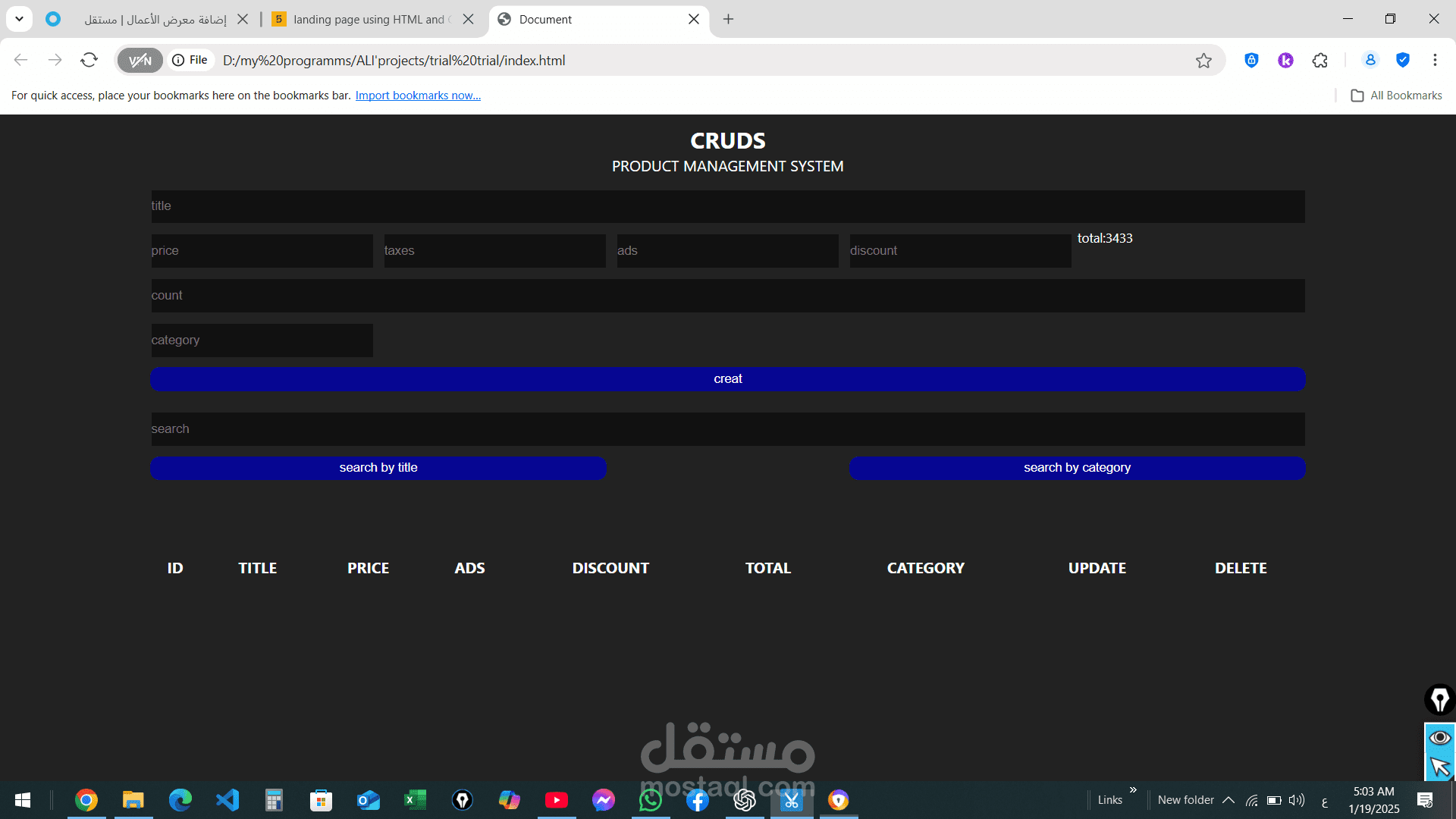This screenshot has height=819, width=1456.
Task: Switch to the Document tab
Action: (576, 19)
